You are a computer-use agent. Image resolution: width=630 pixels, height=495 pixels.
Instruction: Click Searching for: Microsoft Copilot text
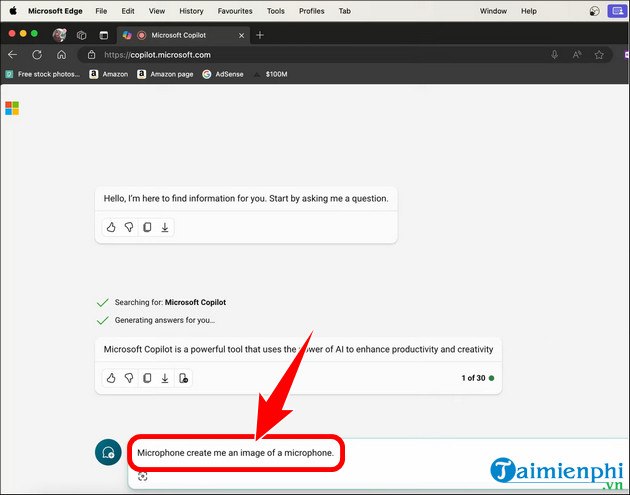click(x=170, y=302)
